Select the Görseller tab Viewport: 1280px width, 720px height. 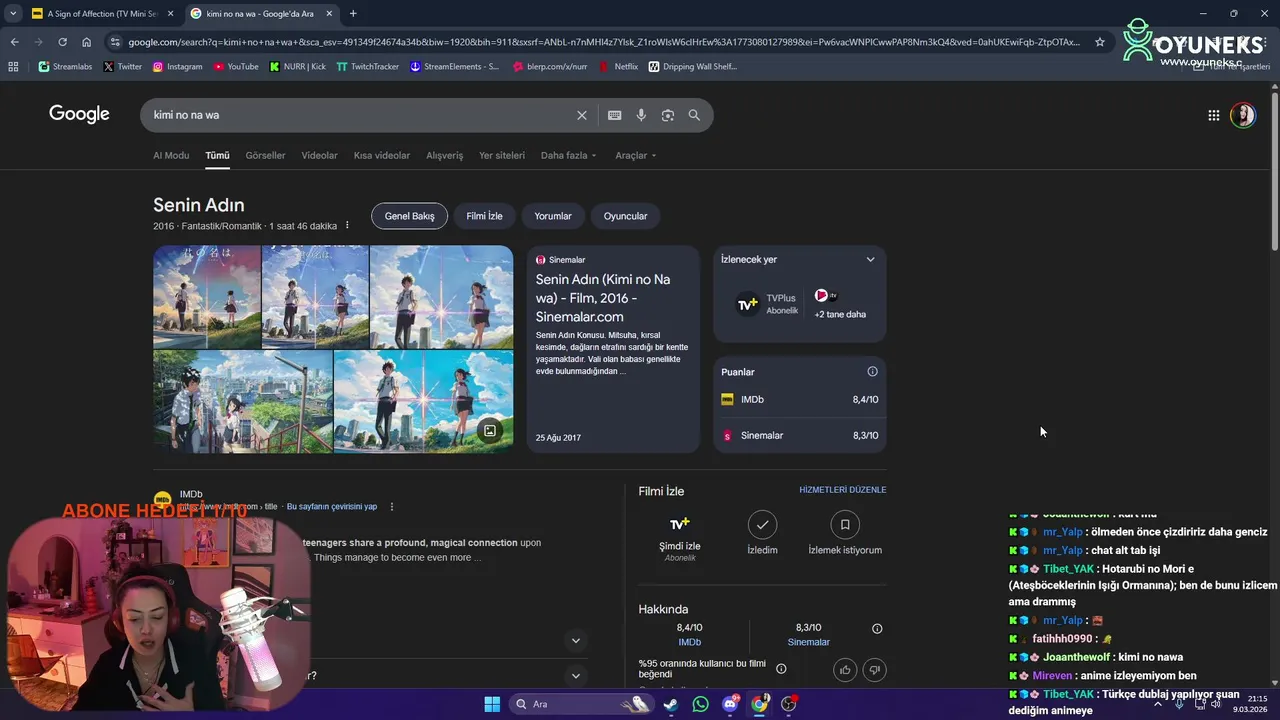point(265,155)
